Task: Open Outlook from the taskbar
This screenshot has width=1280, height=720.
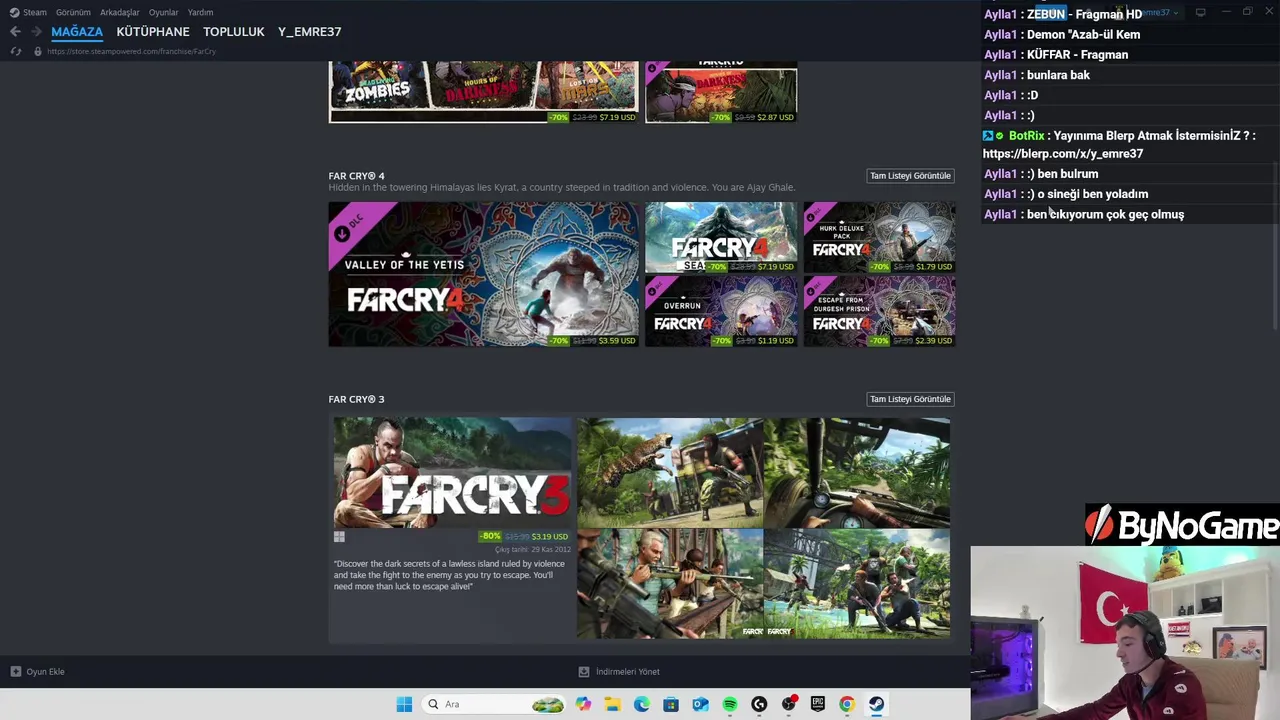Action: pyautogui.click(x=700, y=704)
